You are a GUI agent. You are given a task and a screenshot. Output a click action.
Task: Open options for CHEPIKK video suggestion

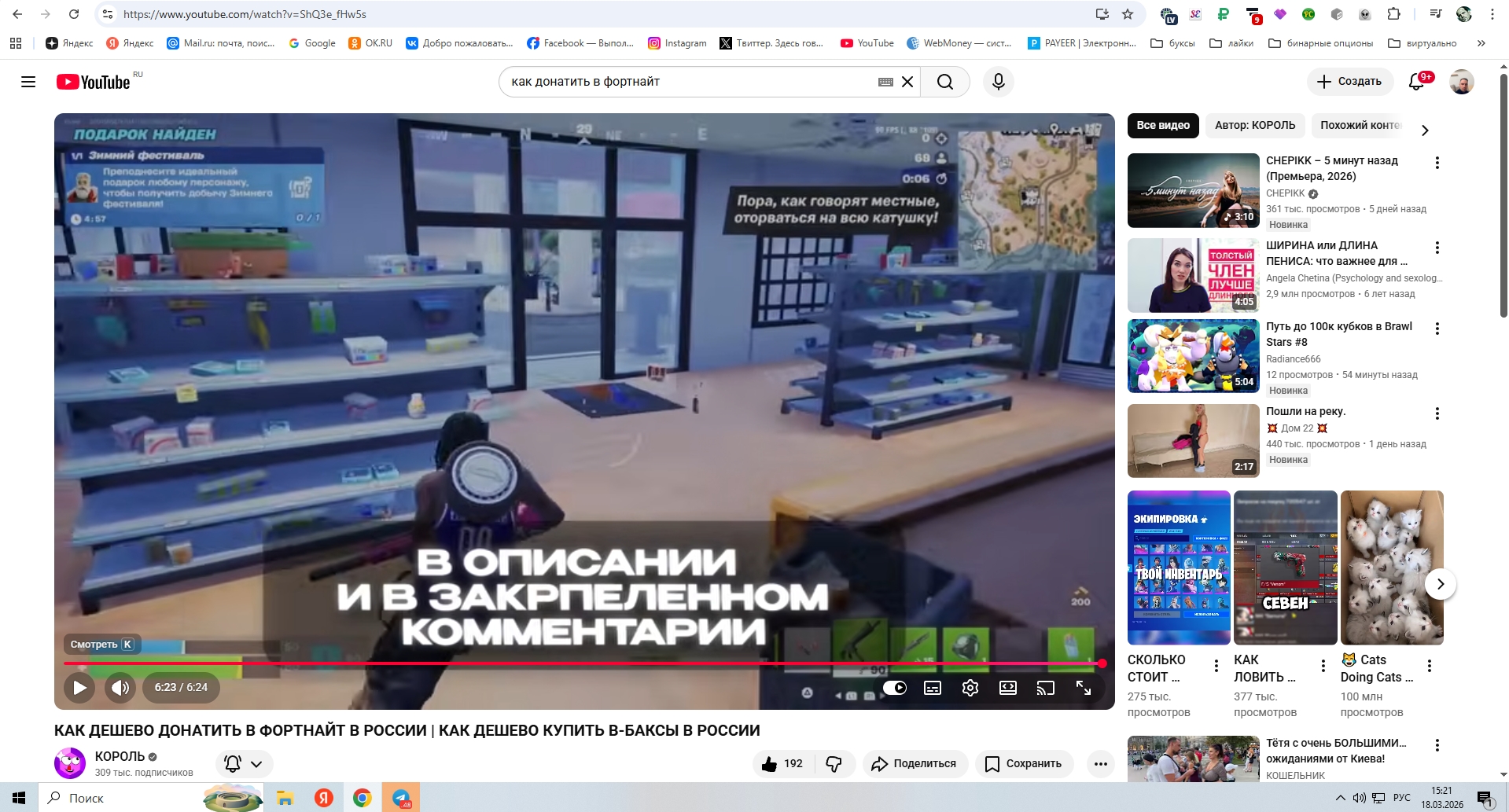(x=1437, y=163)
